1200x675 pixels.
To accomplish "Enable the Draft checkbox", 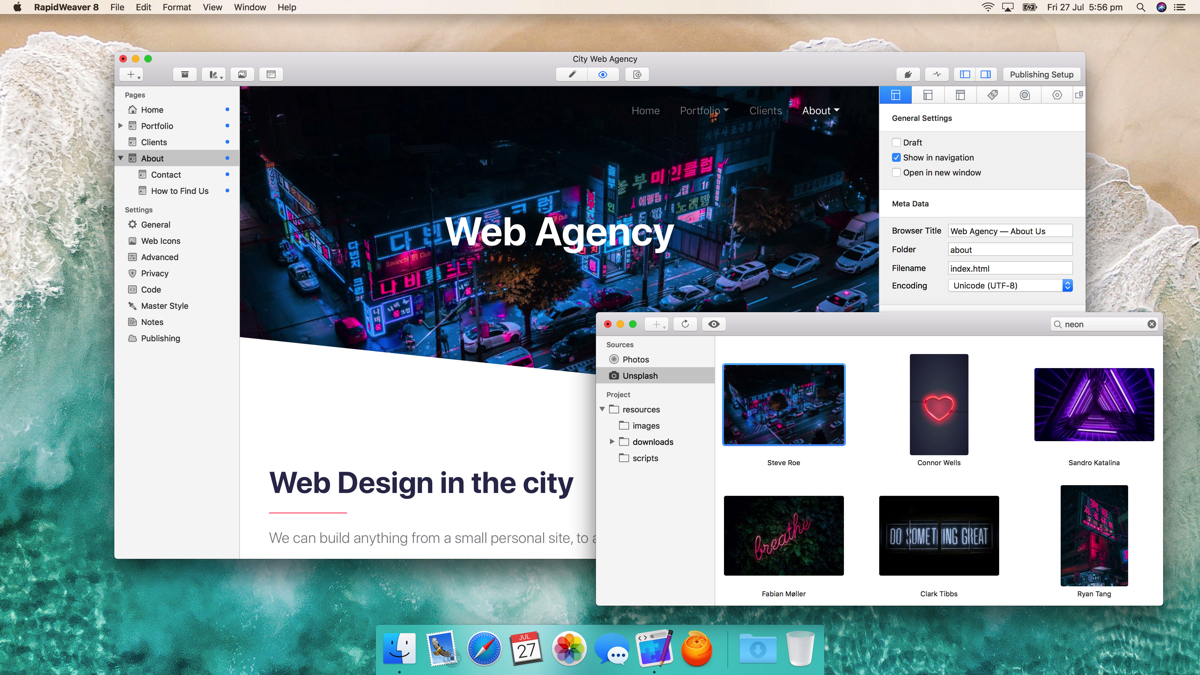I will coord(896,143).
